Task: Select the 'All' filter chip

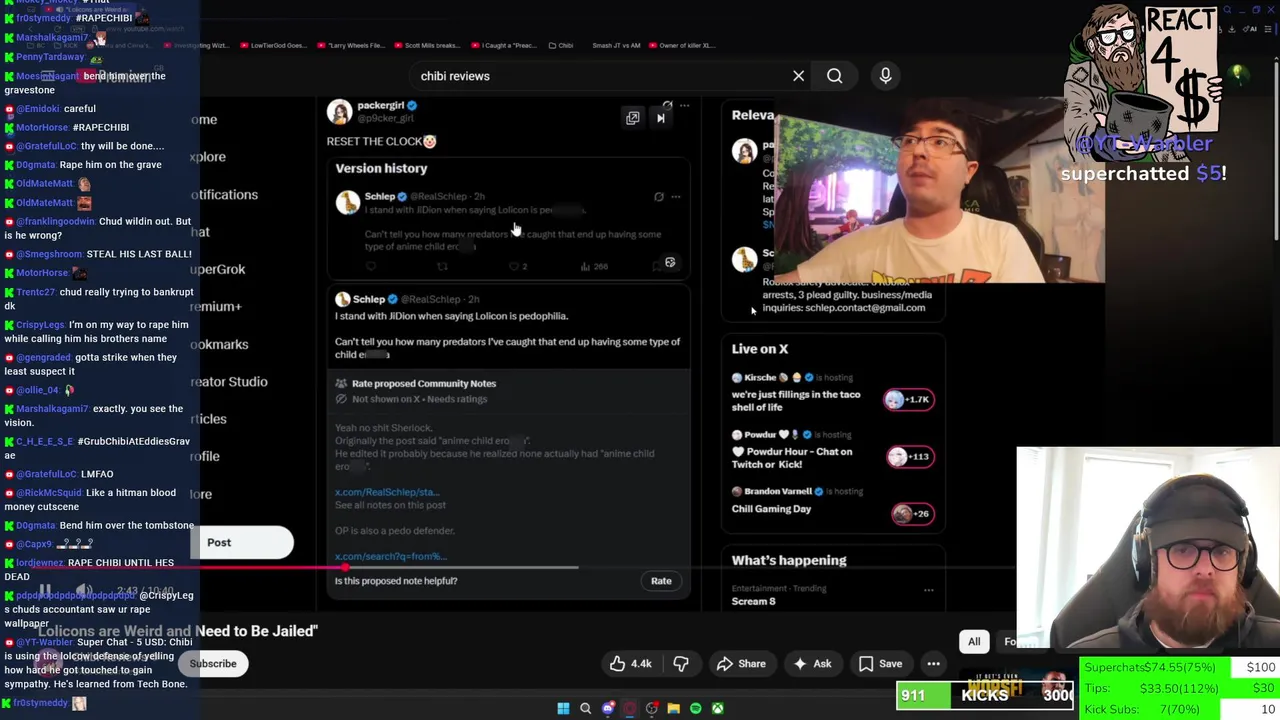Action: point(974,642)
